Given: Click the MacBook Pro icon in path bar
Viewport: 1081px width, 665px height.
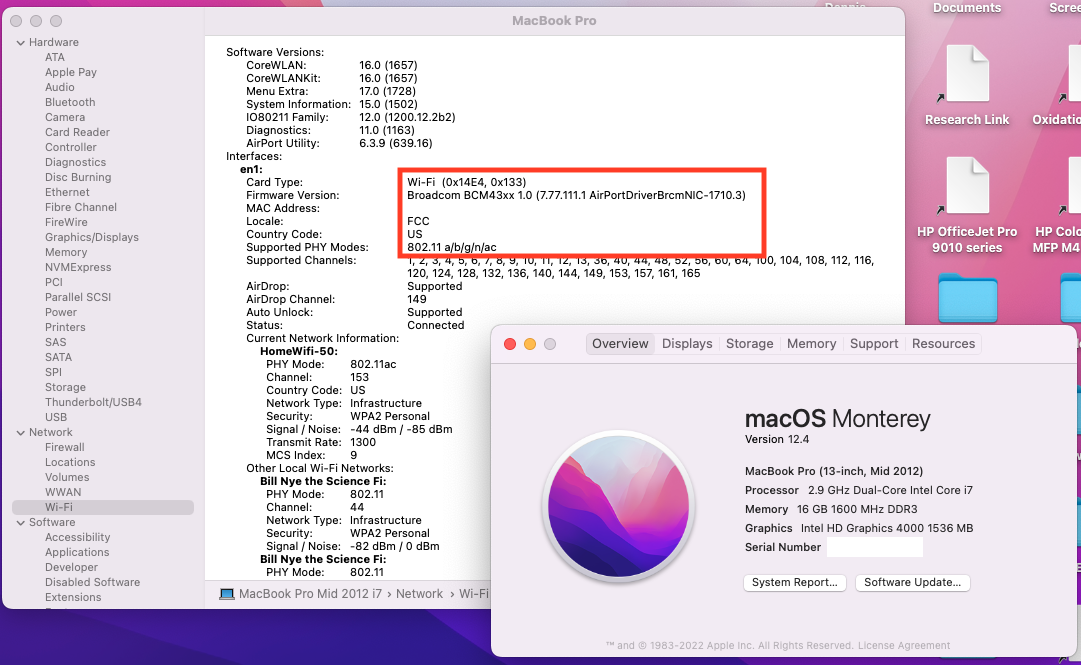Looking at the screenshot, I should [227, 594].
